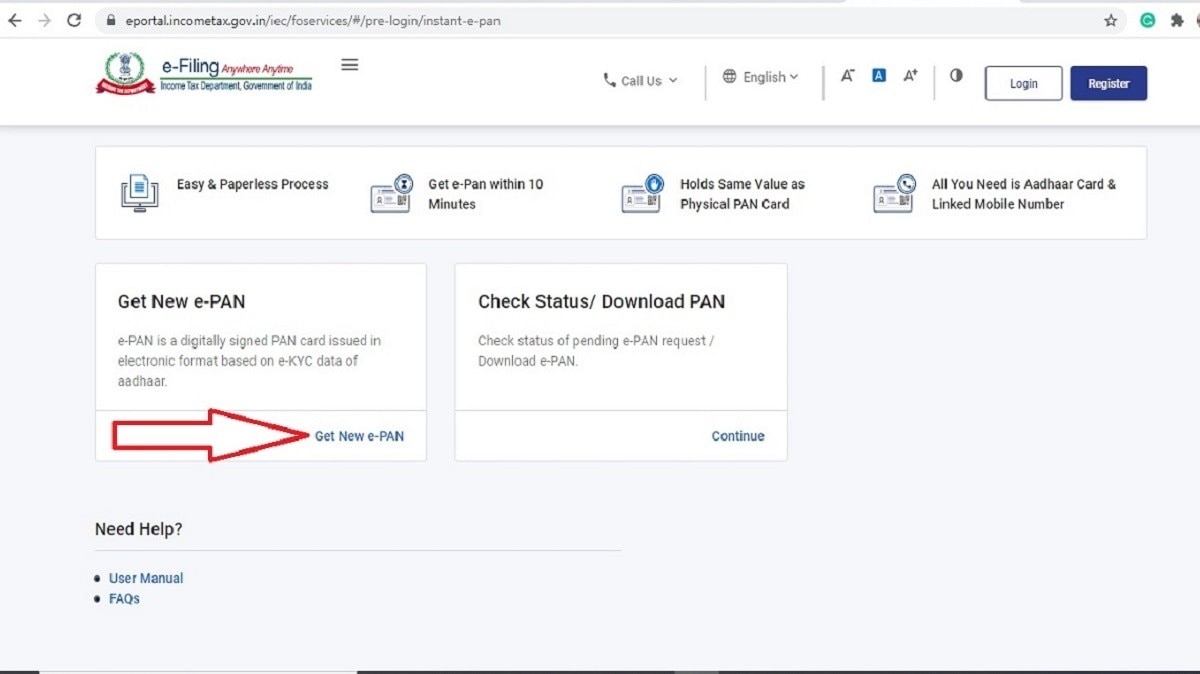This screenshot has width=1200, height=674.
Task: Click the Easy & Paperless Process icon
Action: click(139, 192)
